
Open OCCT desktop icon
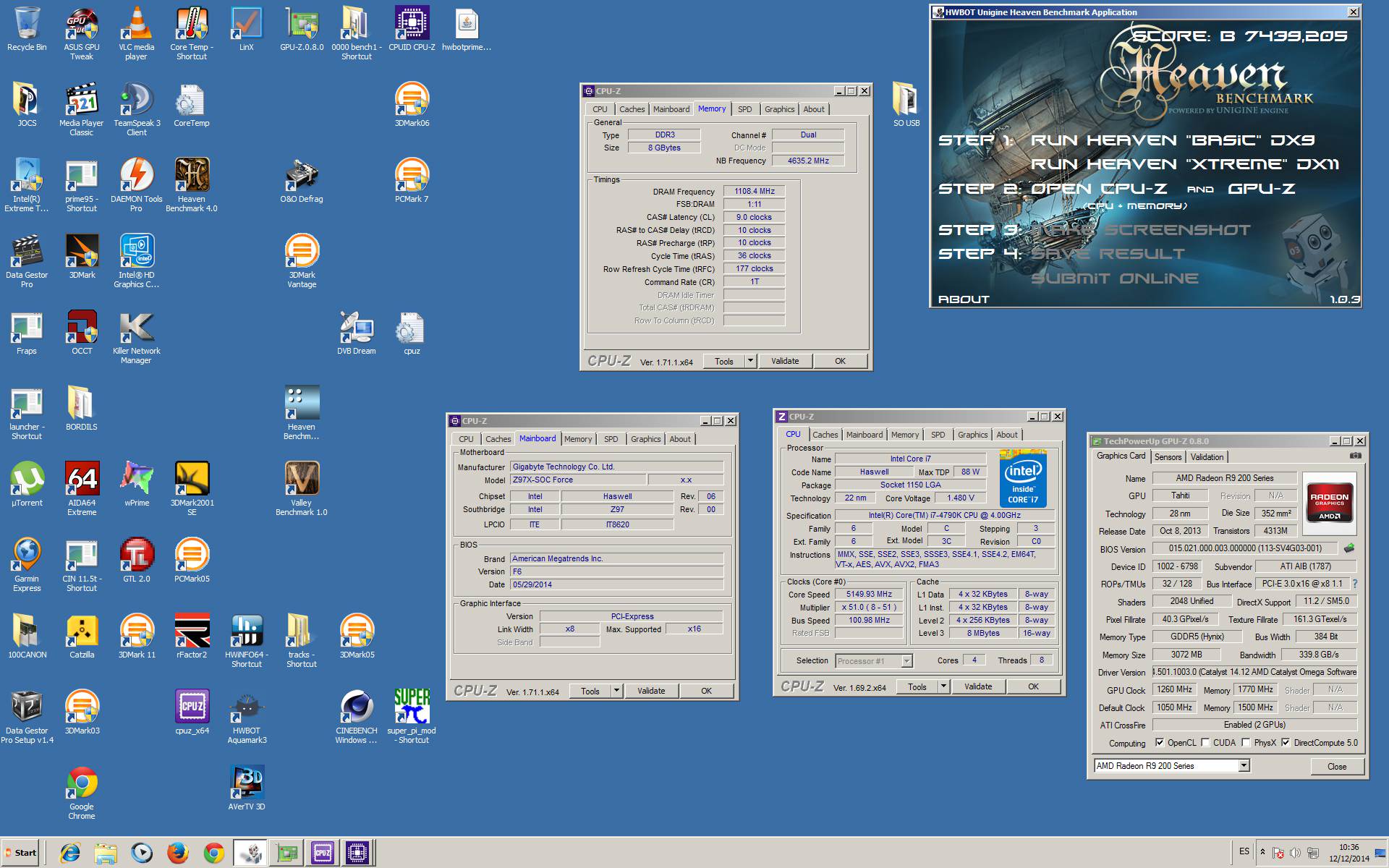coord(82,333)
